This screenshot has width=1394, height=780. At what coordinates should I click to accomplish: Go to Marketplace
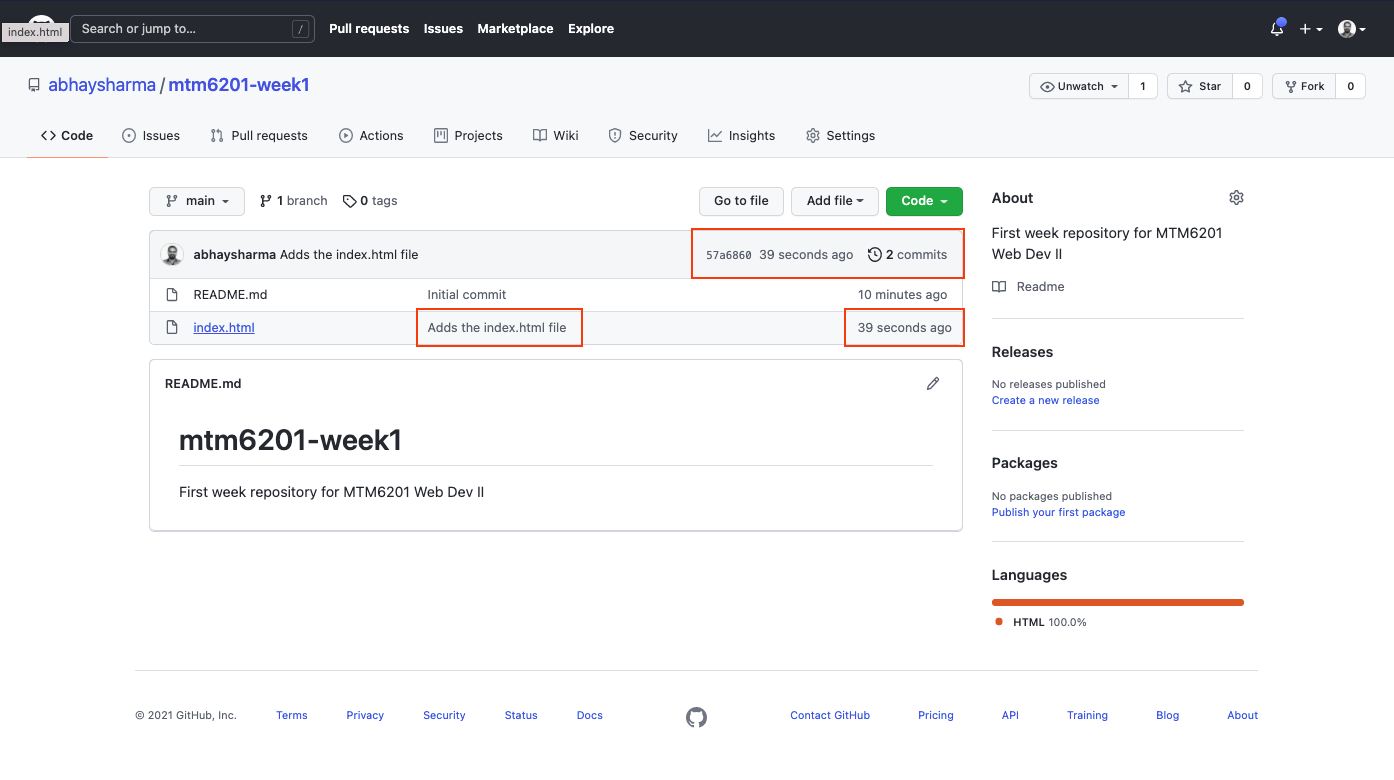point(515,29)
